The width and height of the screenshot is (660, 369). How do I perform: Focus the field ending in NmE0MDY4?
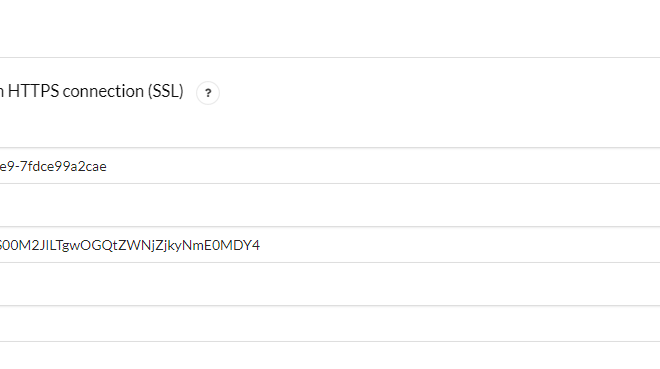coord(330,245)
